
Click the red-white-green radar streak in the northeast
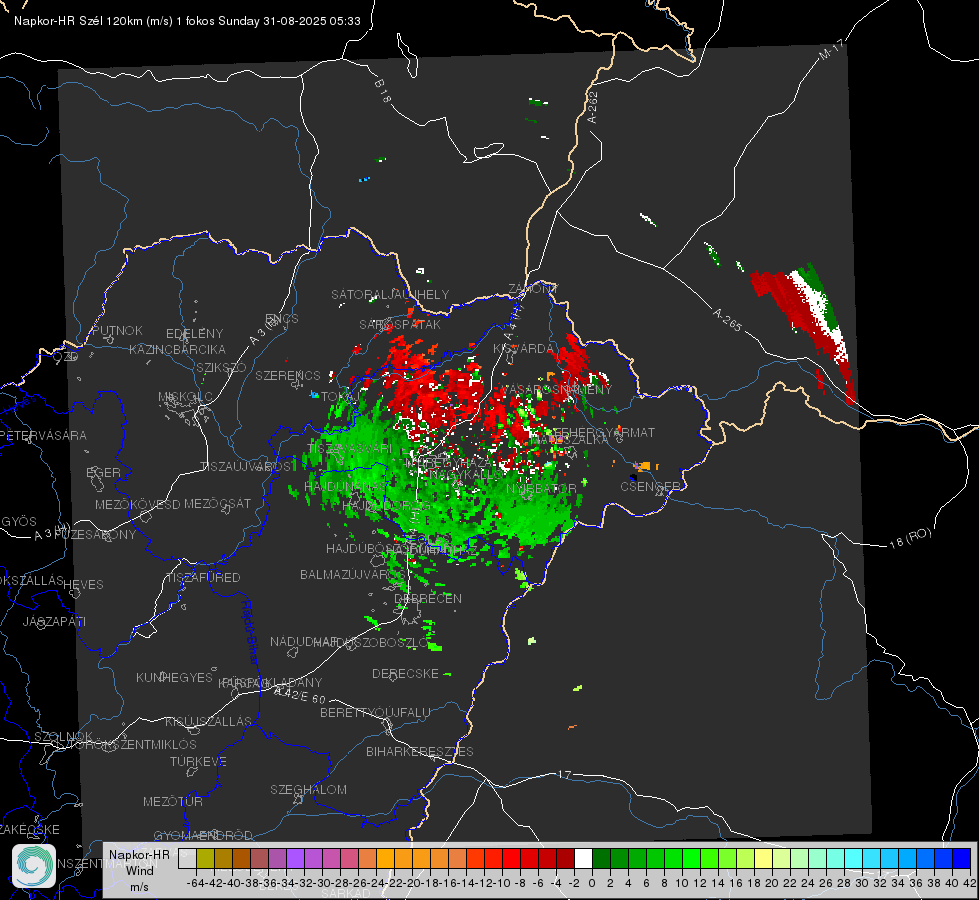pos(805,327)
